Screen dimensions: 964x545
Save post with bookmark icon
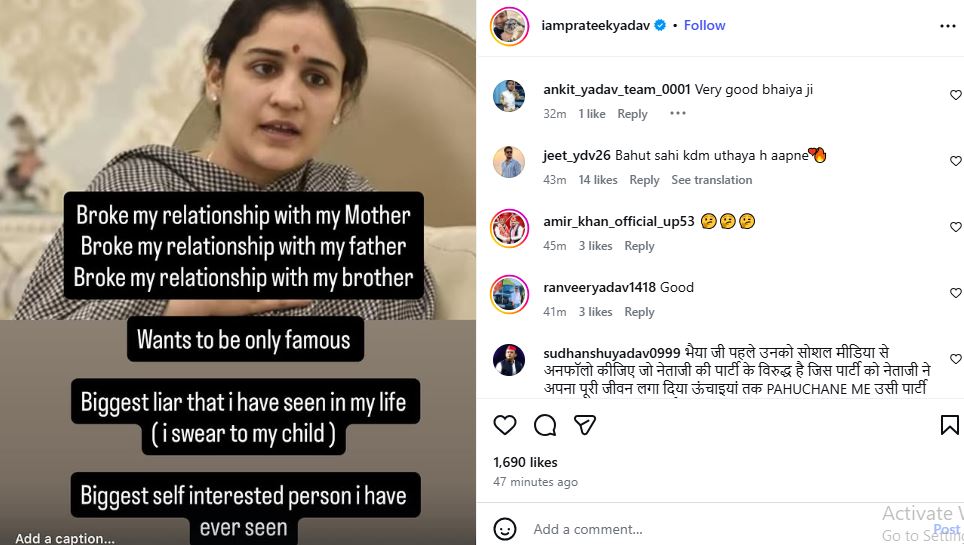(x=949, y=425)
